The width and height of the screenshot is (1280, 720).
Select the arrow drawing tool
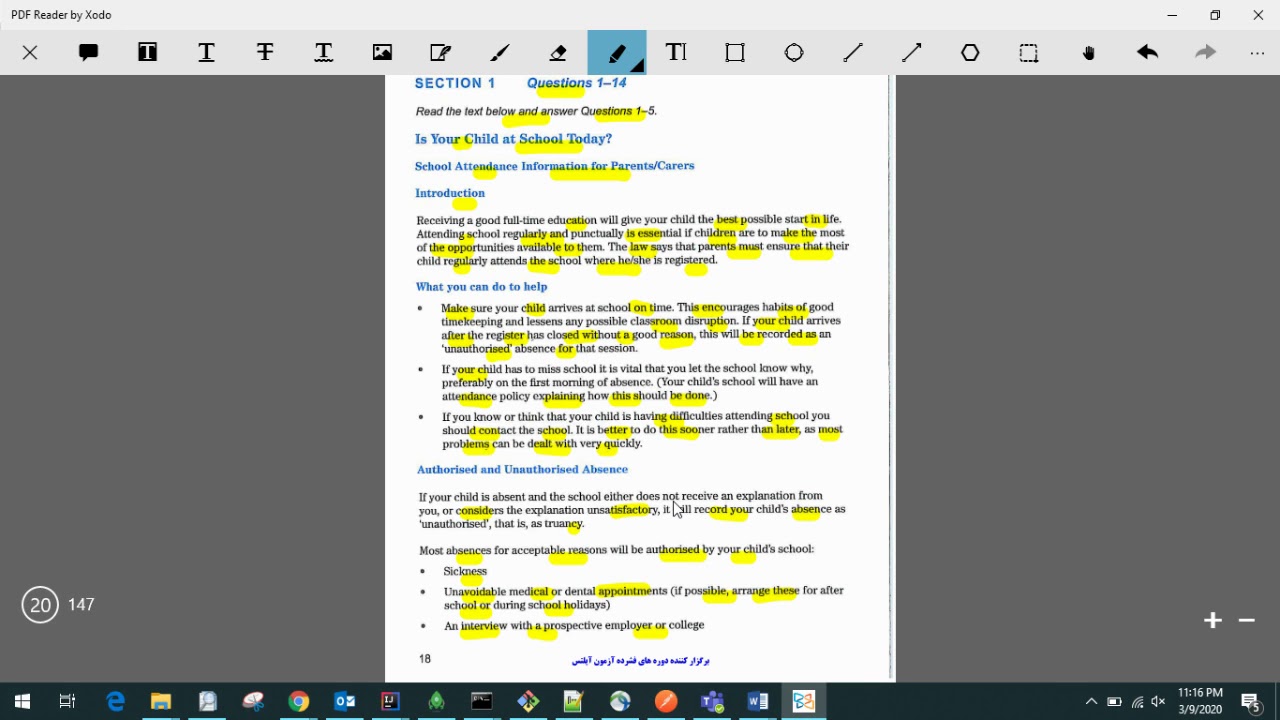click(911, 53)
